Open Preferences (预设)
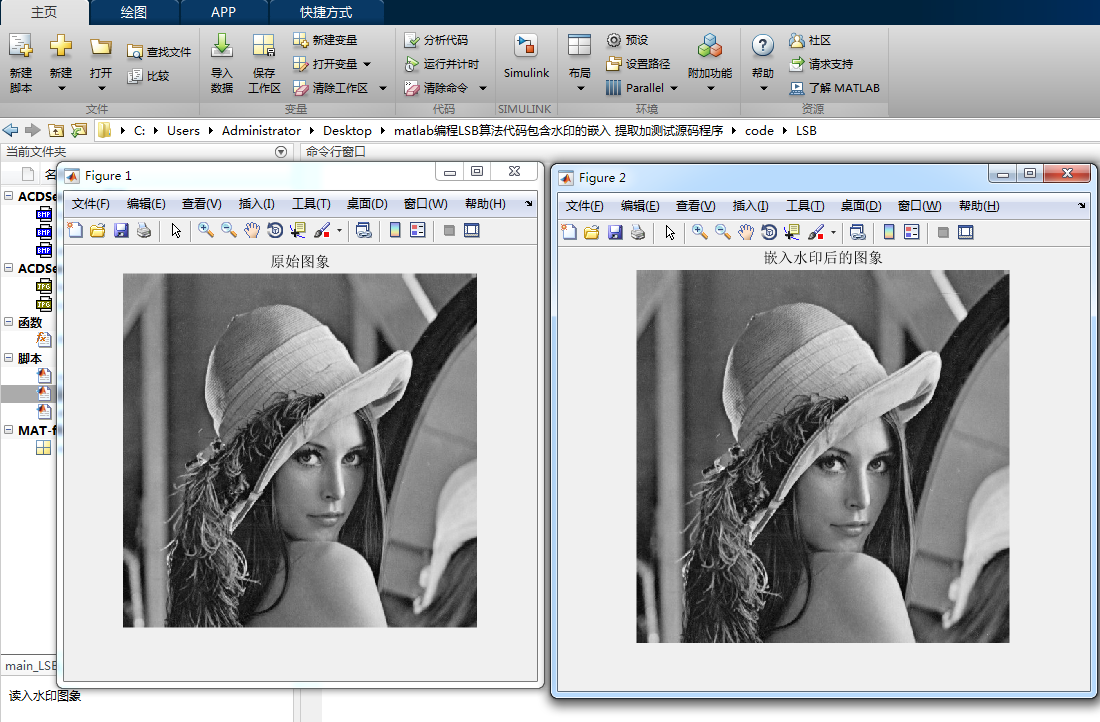The width and height of the screenshot is (1100, 722). 628,40
